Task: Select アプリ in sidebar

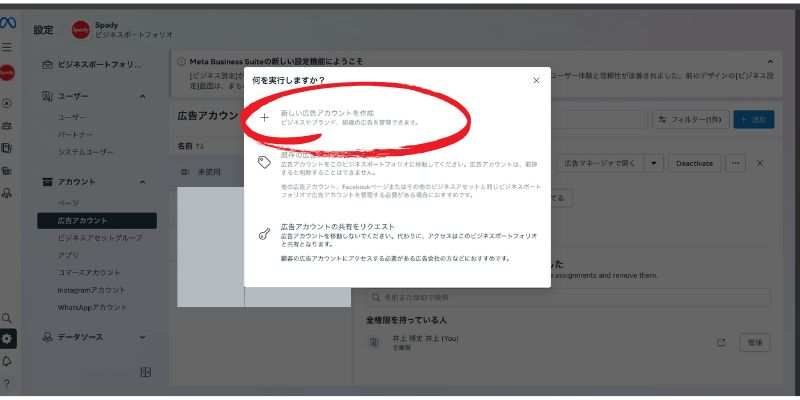Action: pos(68,255)
